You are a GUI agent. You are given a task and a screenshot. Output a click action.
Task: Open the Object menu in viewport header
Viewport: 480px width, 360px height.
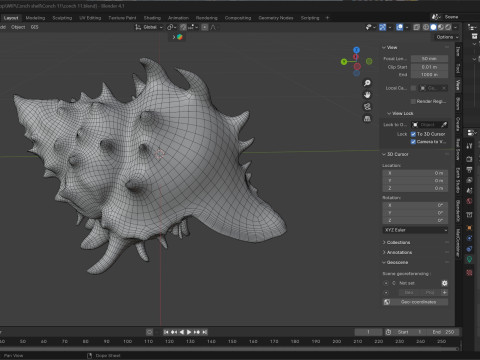click(x=18, y=27)
